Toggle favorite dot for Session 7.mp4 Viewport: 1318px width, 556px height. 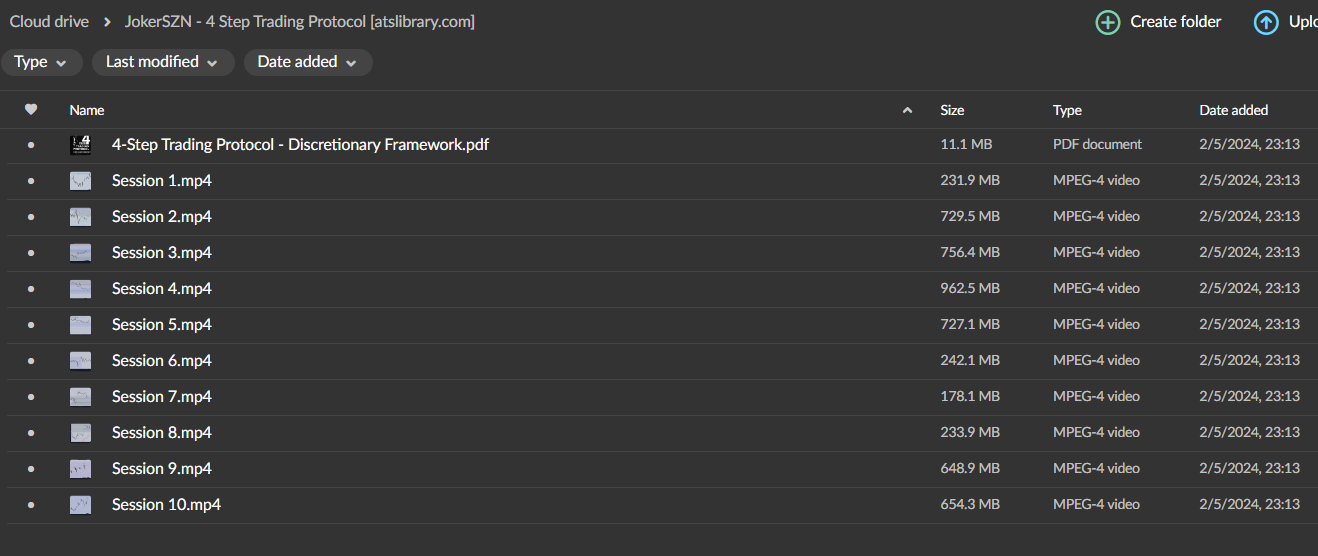(x=31, y=397)
